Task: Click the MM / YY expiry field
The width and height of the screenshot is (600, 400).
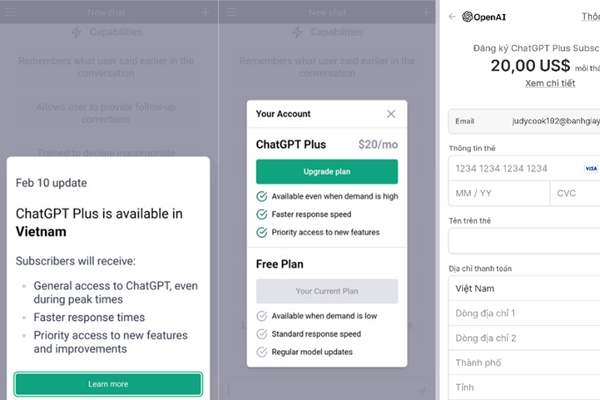Action: coord(498,193)
